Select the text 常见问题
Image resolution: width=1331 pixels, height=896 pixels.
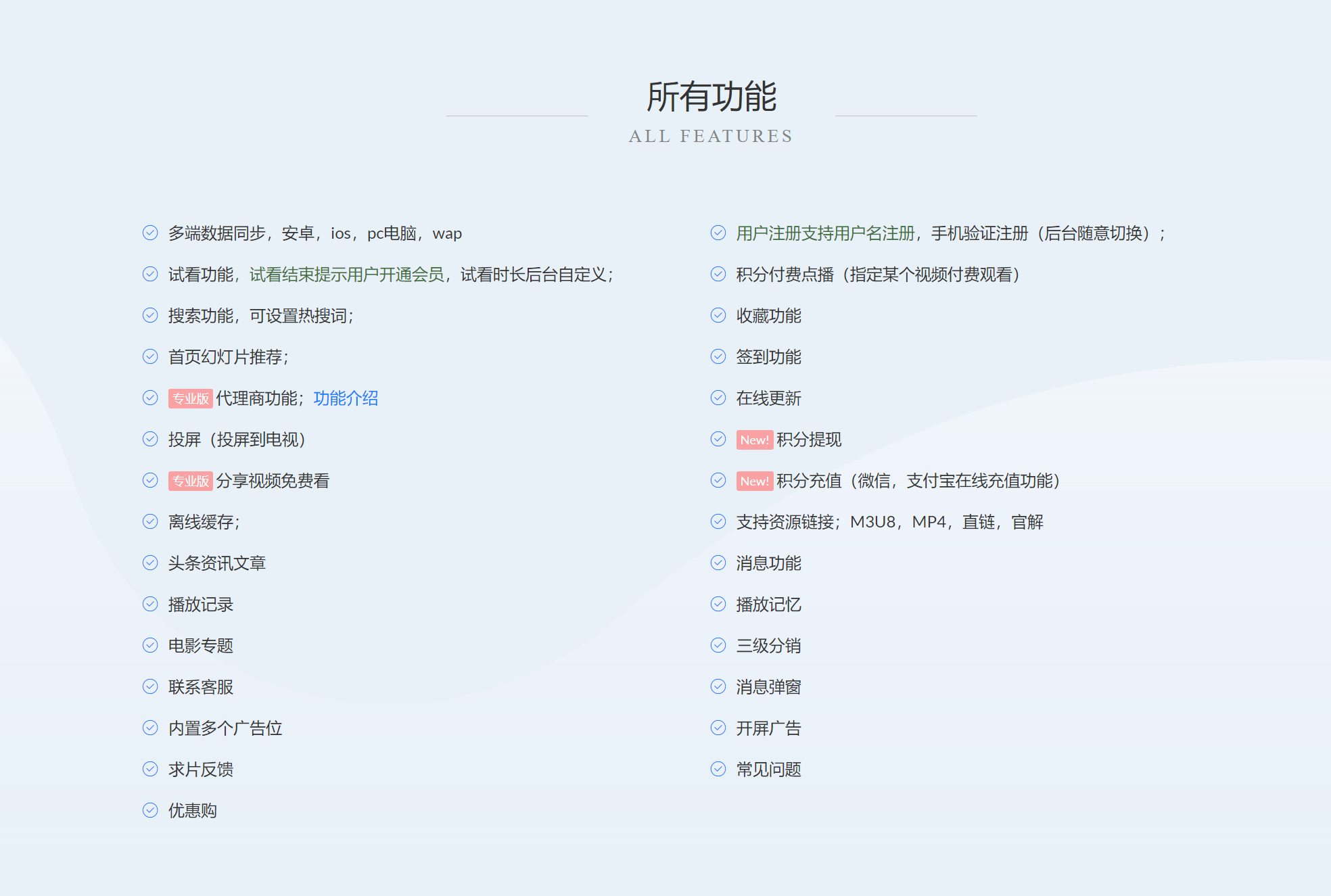[769, 770]
